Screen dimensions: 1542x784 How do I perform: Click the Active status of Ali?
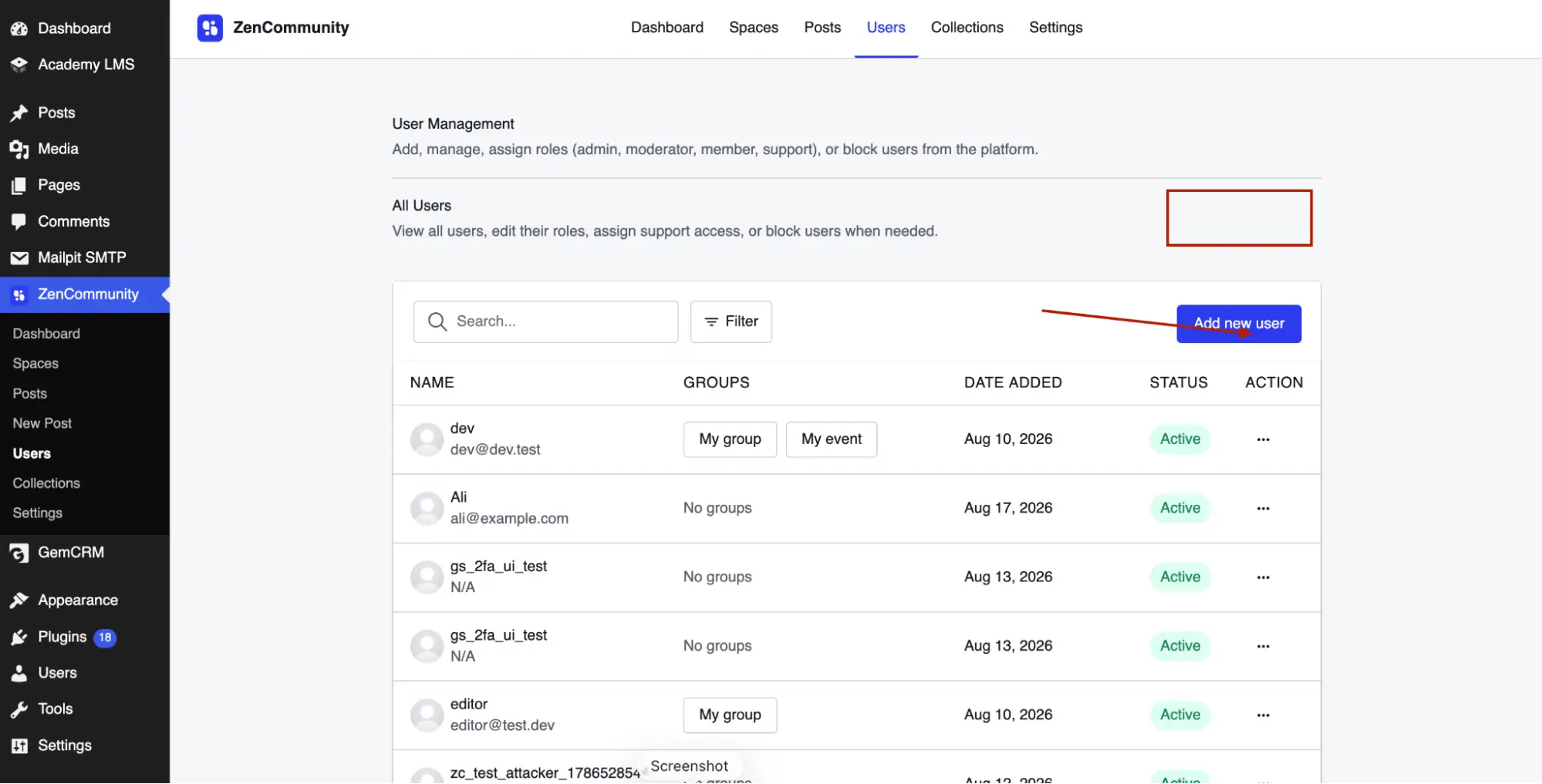pos(1180,508)
